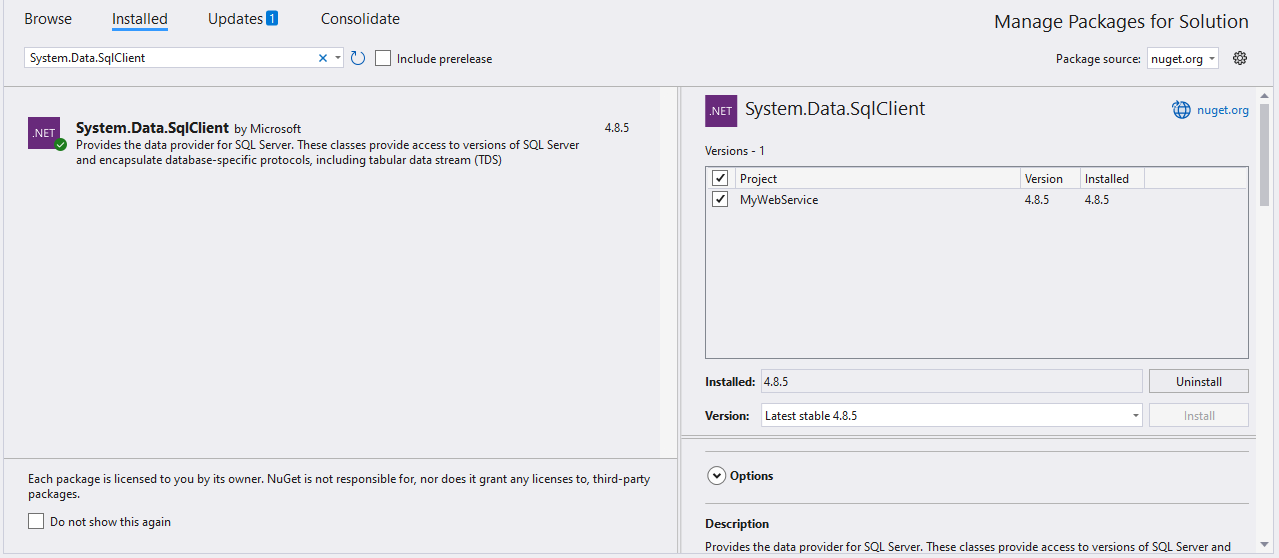
Task: Select the .NET package icon in the list
Action: 44,133
